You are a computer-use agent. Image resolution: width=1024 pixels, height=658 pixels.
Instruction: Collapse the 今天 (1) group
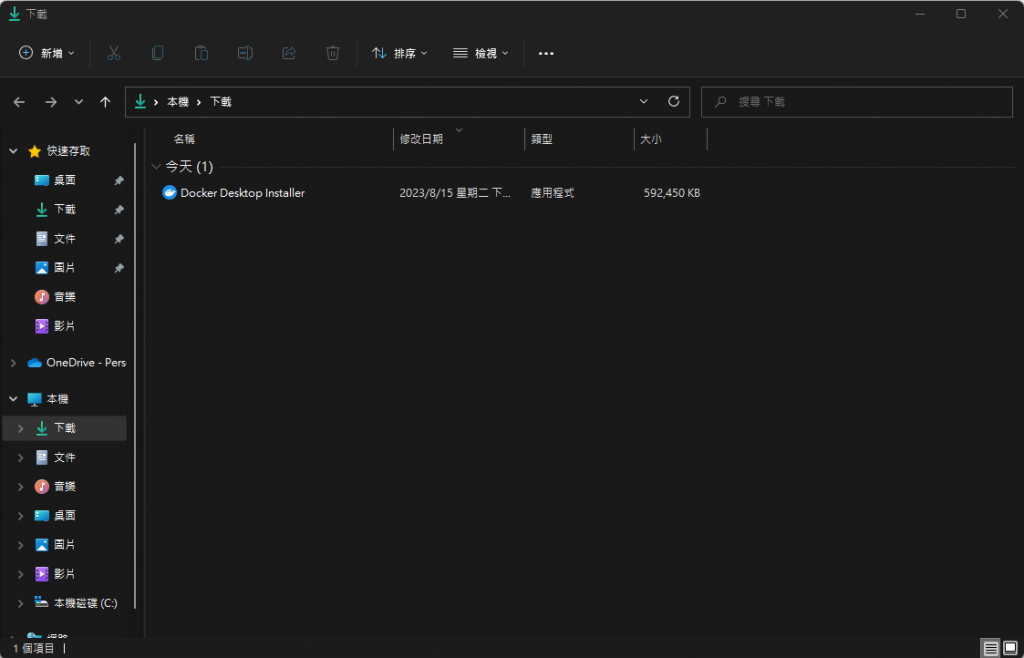point(156,167)
